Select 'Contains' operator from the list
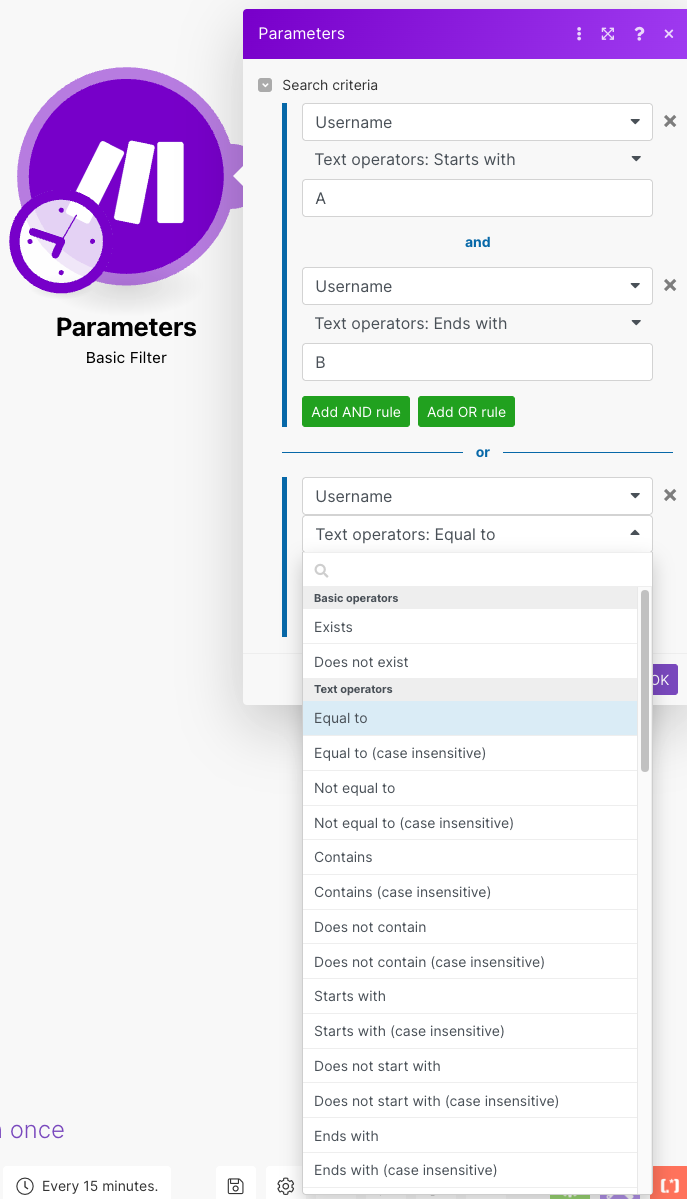687x1199 pixels. tap(470, 857)
